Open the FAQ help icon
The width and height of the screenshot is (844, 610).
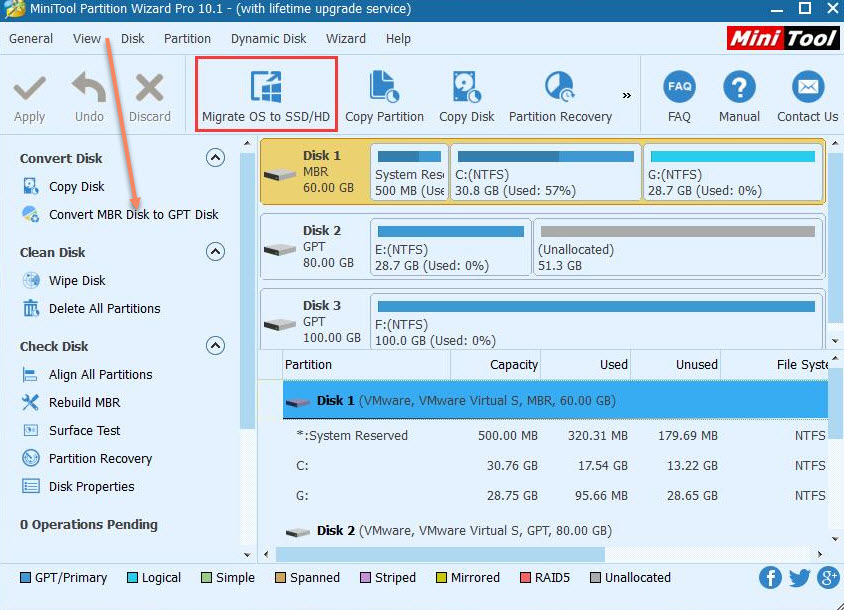pos(679,87)
